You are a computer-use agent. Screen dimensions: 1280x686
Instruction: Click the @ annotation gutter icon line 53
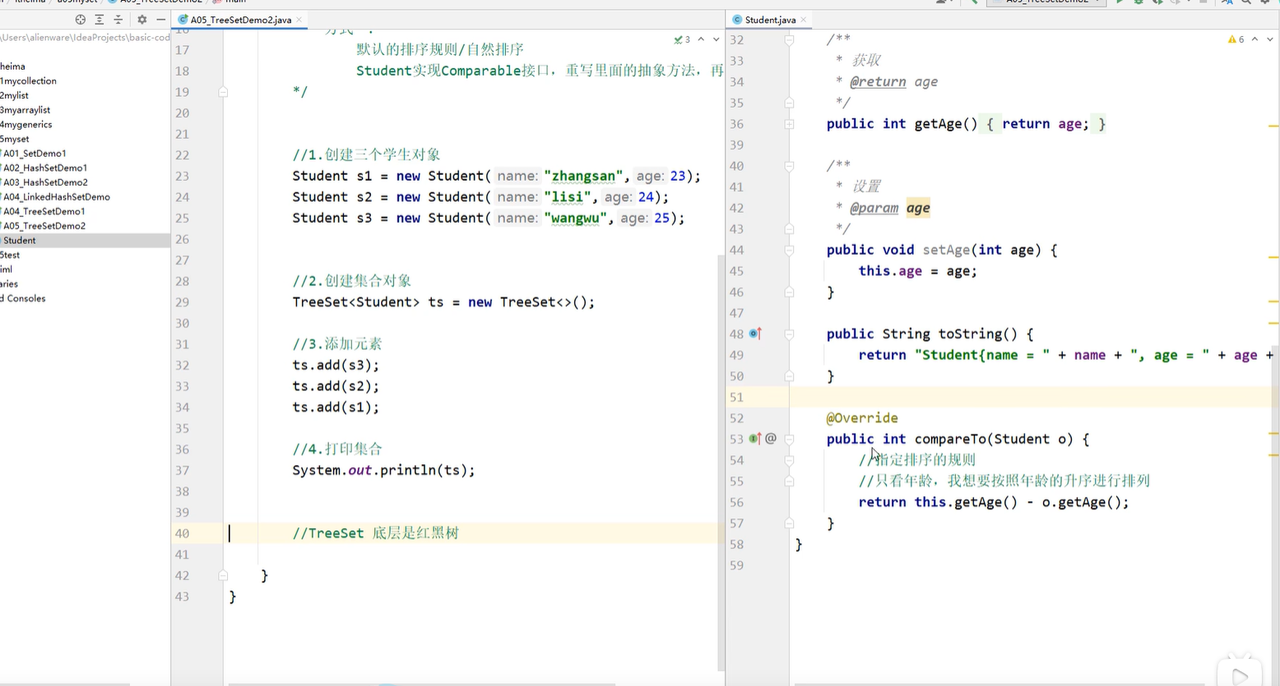point(771,439)
